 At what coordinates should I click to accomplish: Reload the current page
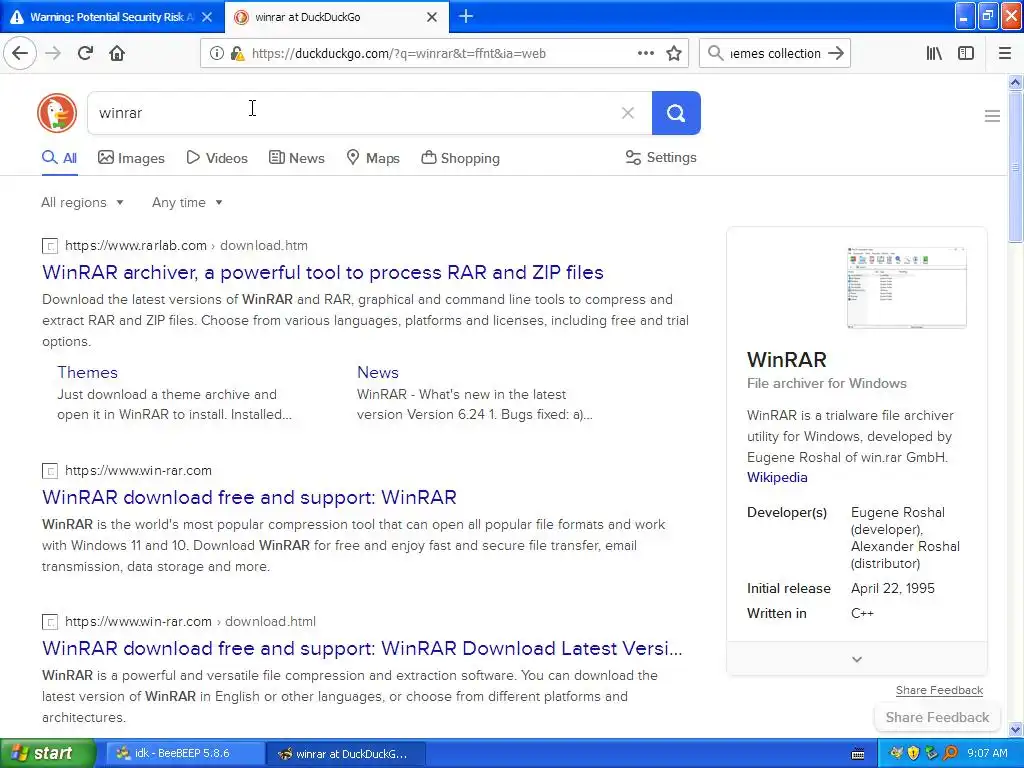pos(86,53)
